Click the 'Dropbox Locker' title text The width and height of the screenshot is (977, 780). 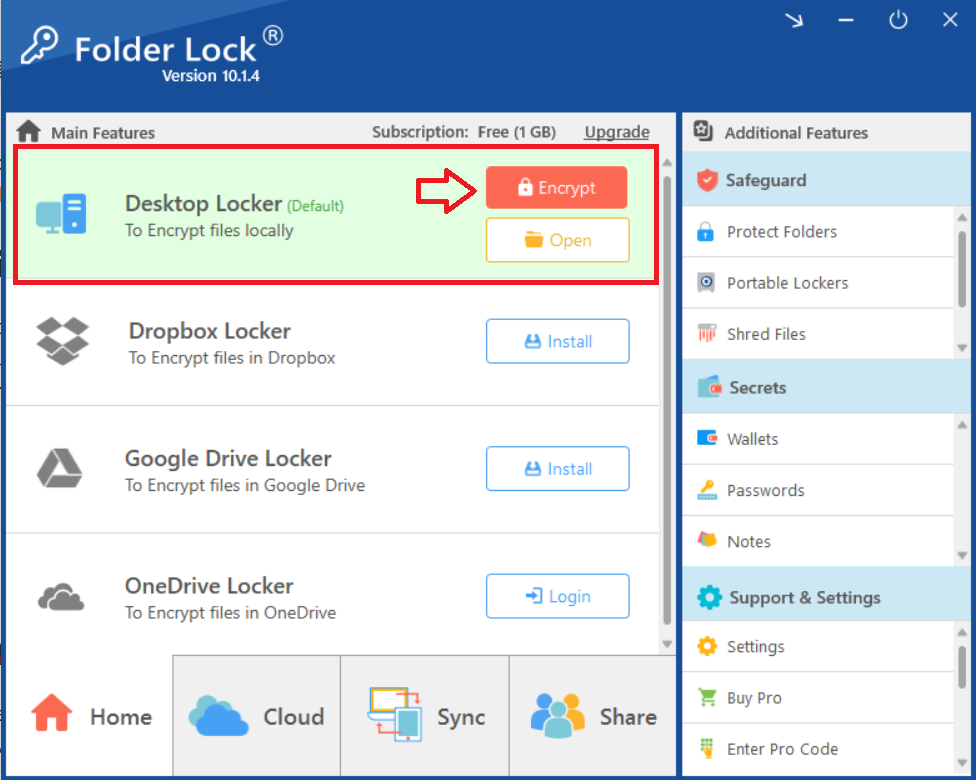tap(209, 331)
